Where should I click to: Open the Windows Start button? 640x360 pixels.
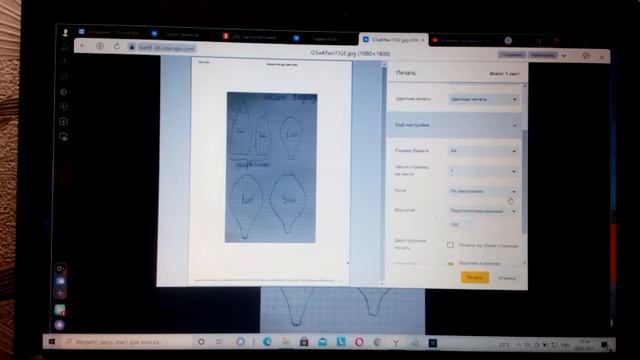point(52,341)
